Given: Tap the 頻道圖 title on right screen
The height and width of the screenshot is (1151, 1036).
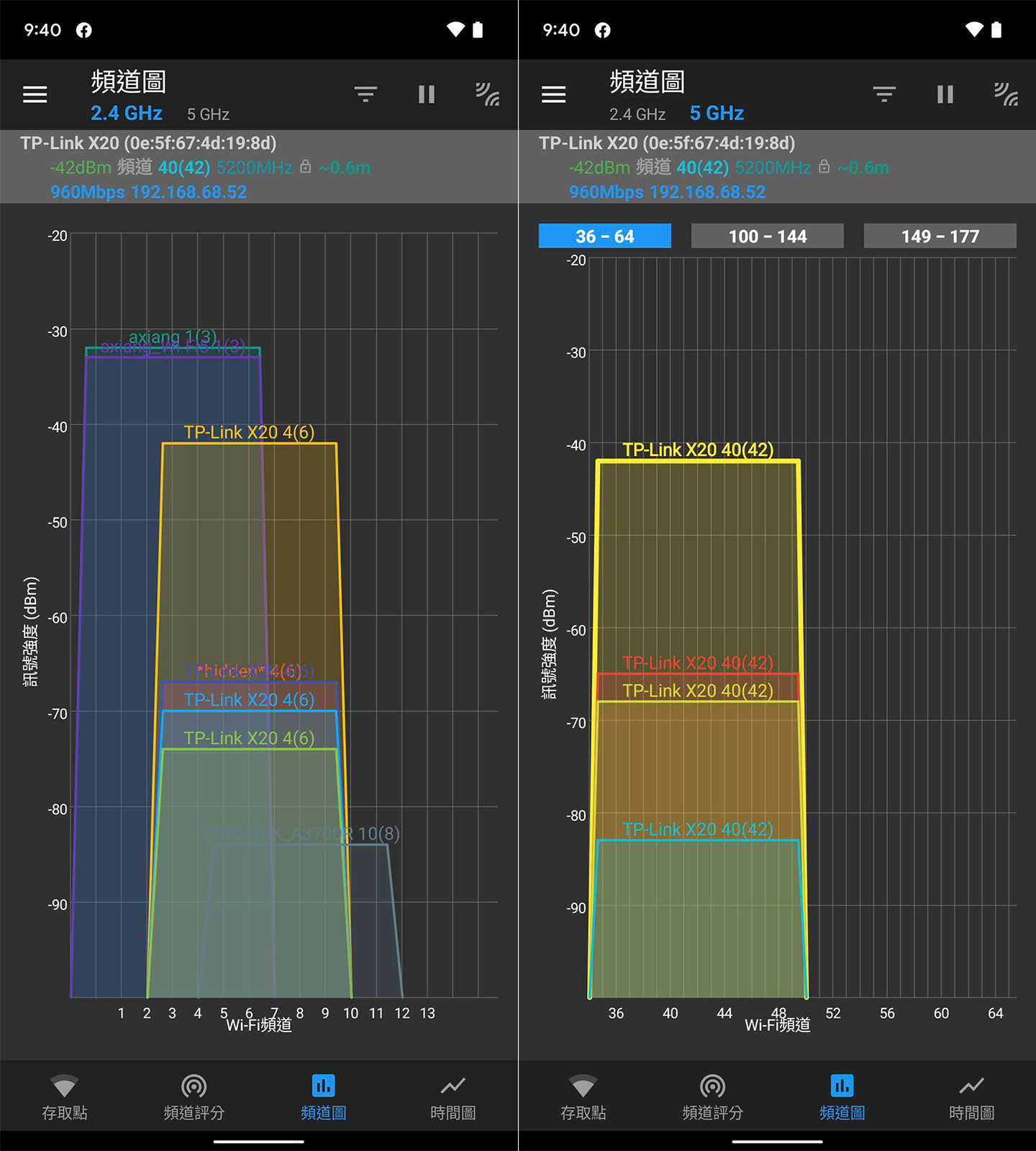Looking at the screenshot, I should [x=647, y=82].
